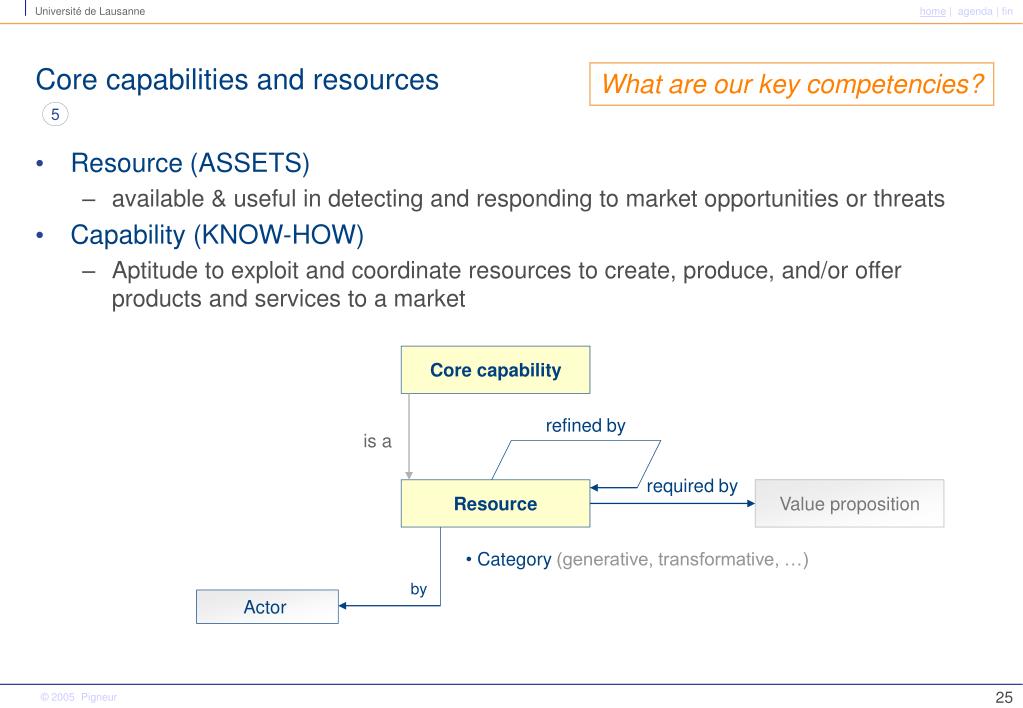Click the 'What are our key competencies?' box
1023x708 pixels.
(791, 84)
